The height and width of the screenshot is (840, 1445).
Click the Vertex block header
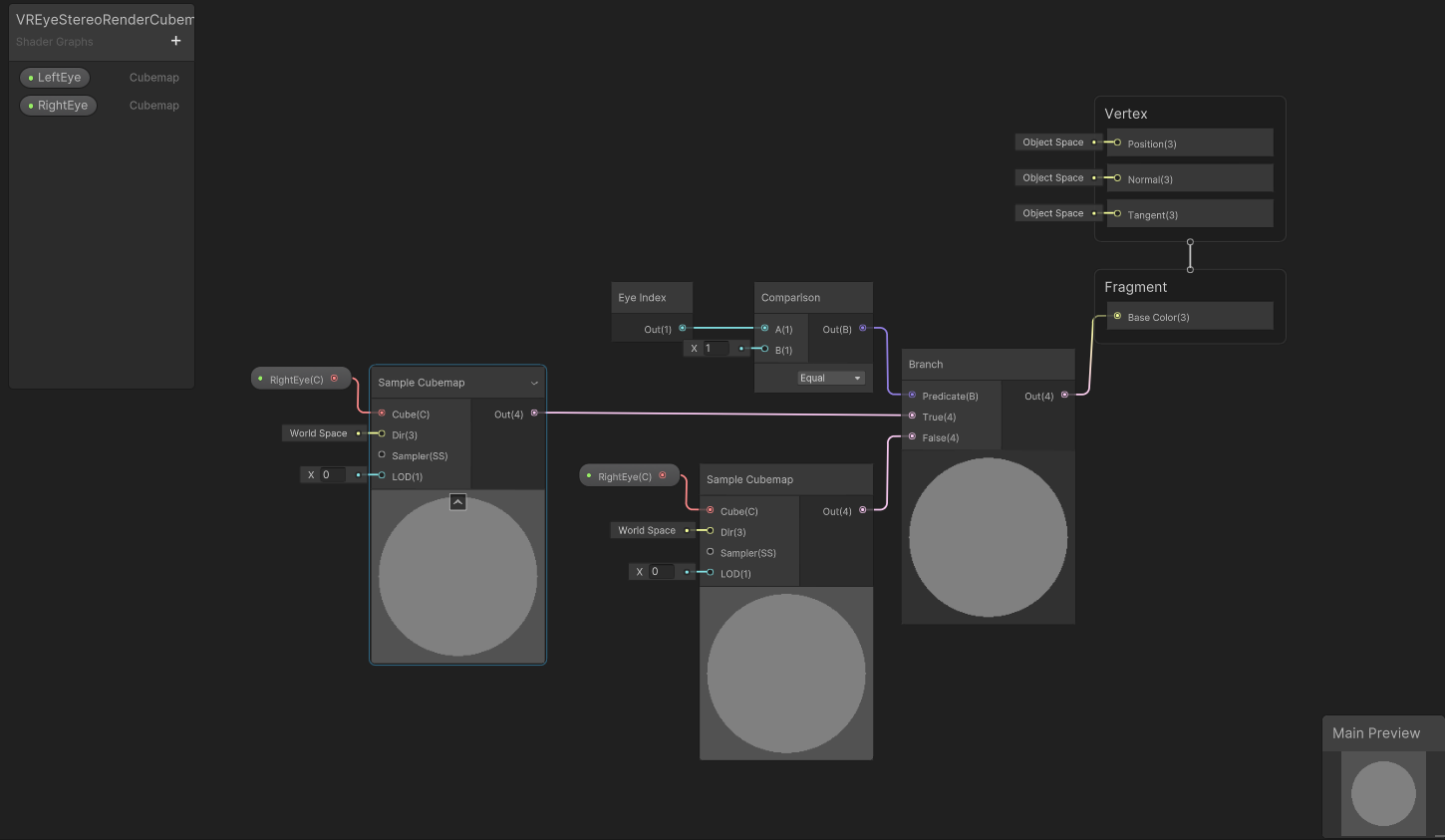click(1126, 114)
